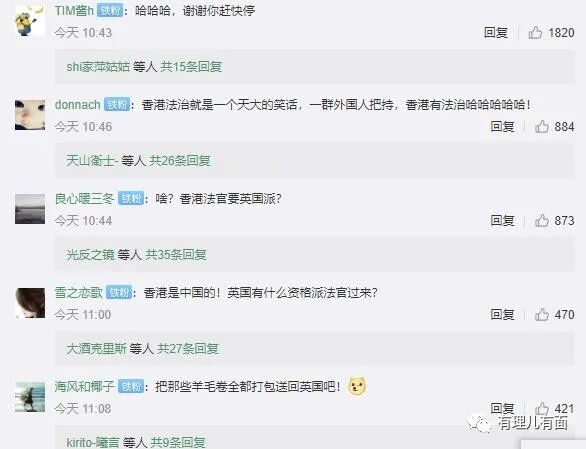
Task: Expand the 共26条回复 replies thread
Action: point(180,161)
